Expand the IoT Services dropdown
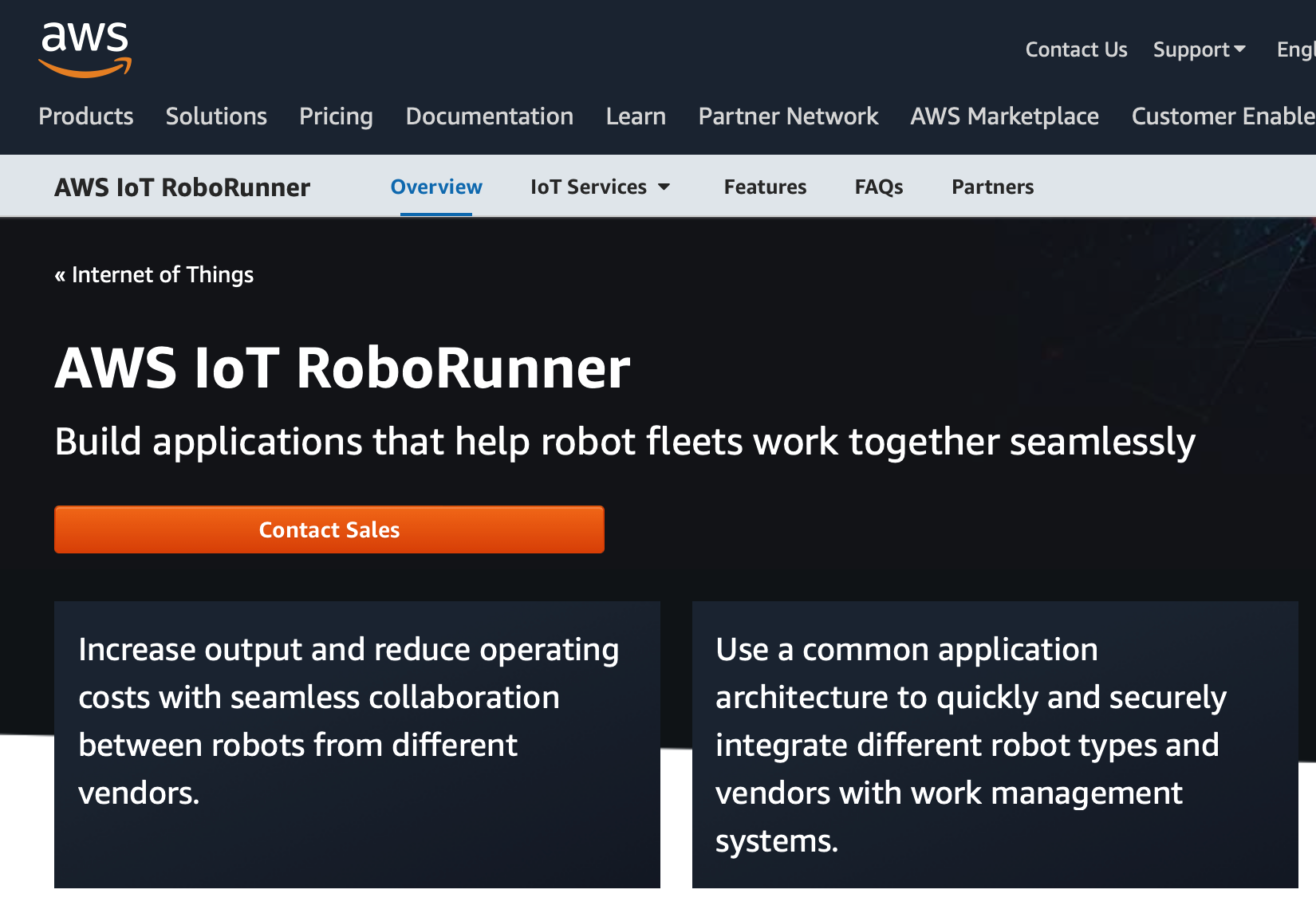 click(x=600, y=187)
